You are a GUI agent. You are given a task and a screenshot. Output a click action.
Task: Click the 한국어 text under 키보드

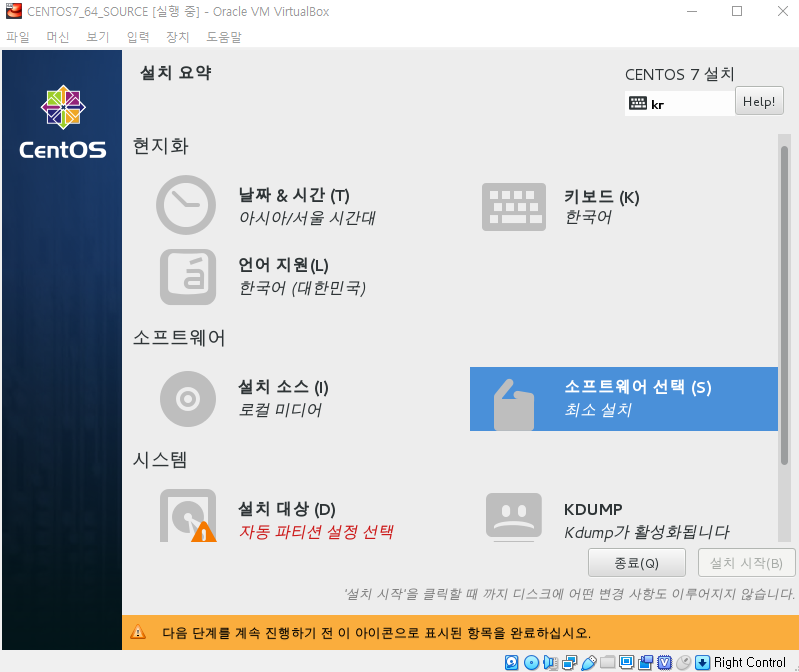588,217
